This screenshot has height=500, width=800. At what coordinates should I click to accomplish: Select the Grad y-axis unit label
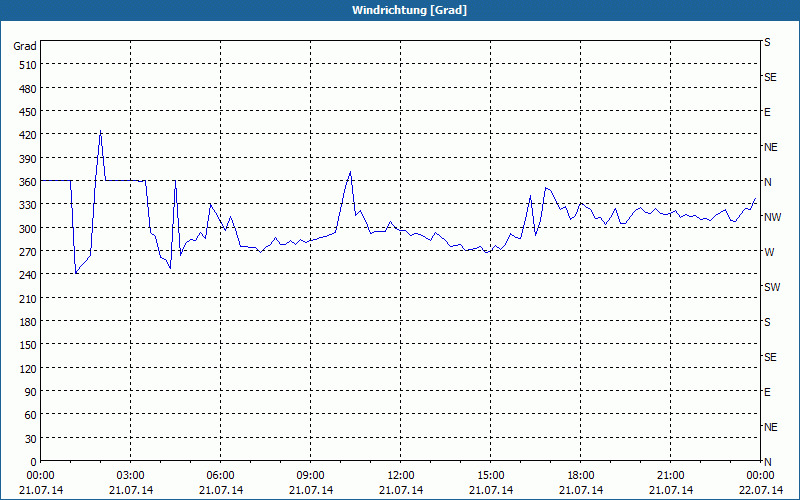click(25, 46)
